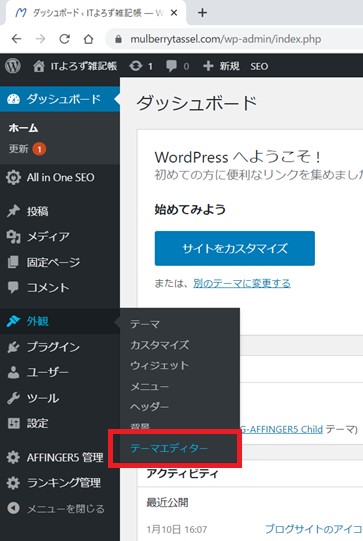
Task: Open ツール menu in sidebar
Action: point(60,398)
